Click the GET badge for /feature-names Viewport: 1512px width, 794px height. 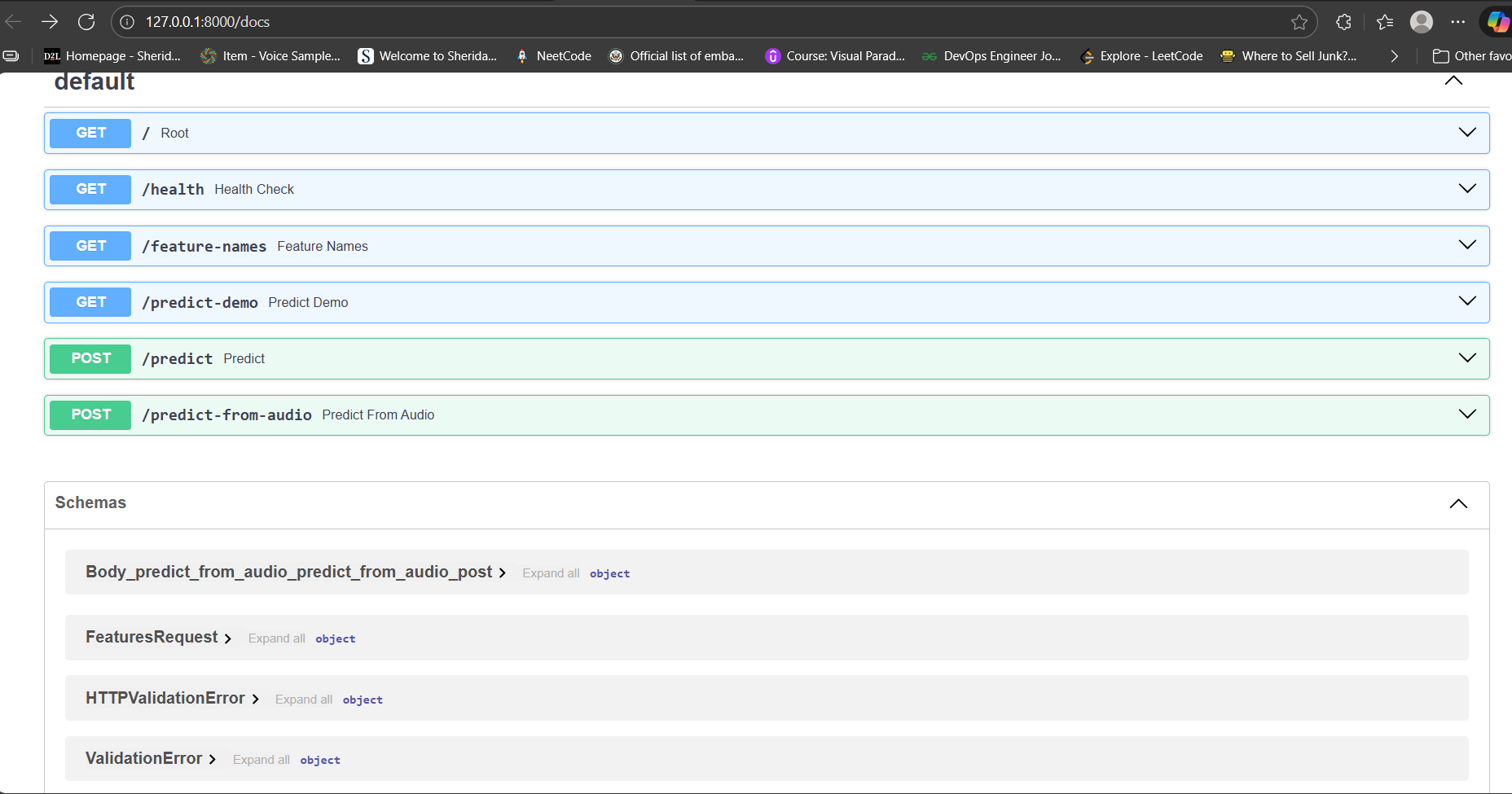point(90,246)
